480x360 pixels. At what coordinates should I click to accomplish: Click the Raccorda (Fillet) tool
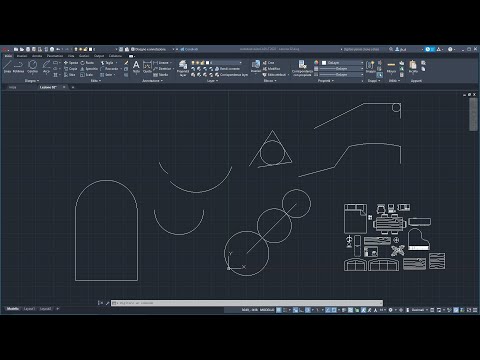pos(109,69)
